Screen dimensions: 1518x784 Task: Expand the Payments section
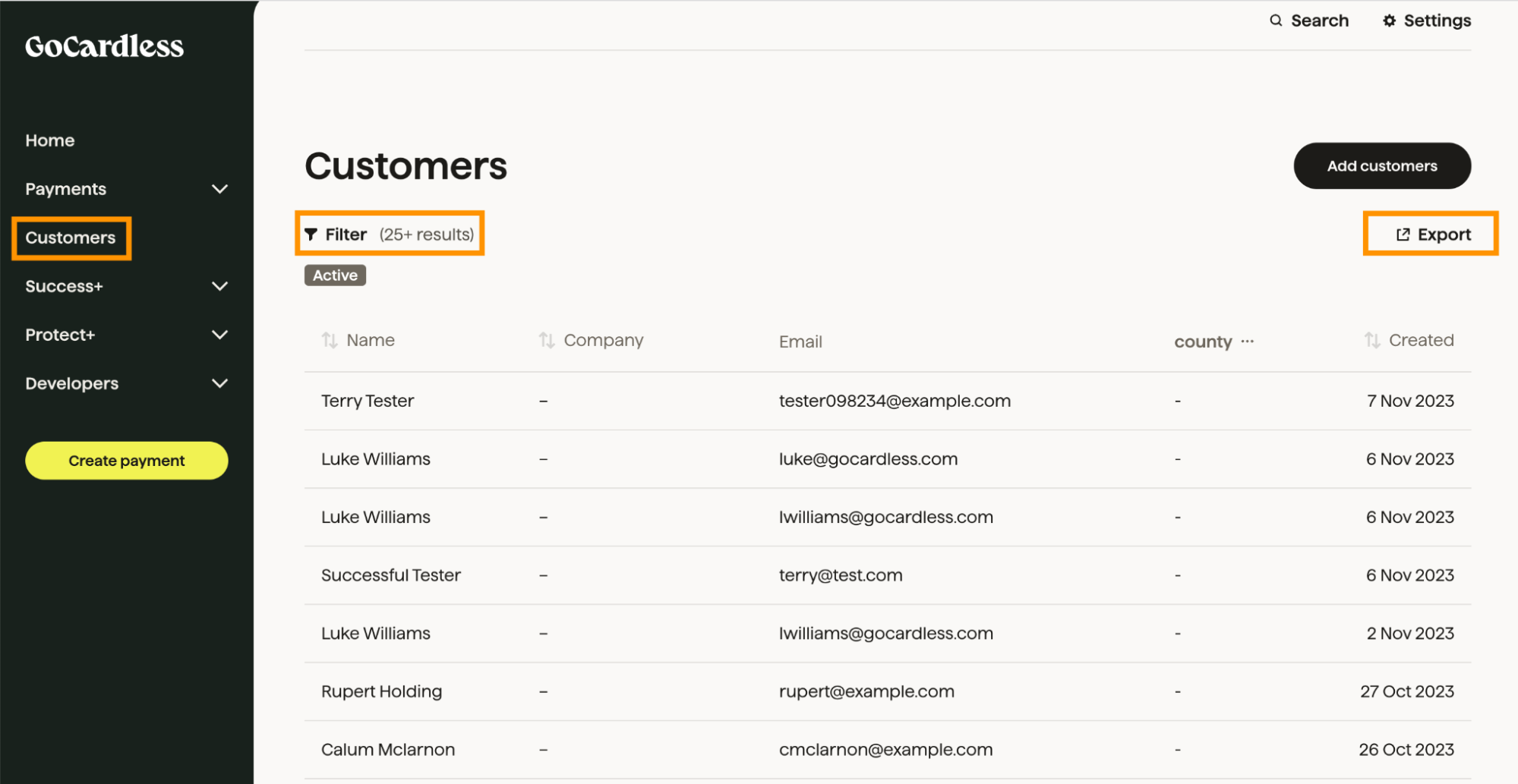coord(220,189)
